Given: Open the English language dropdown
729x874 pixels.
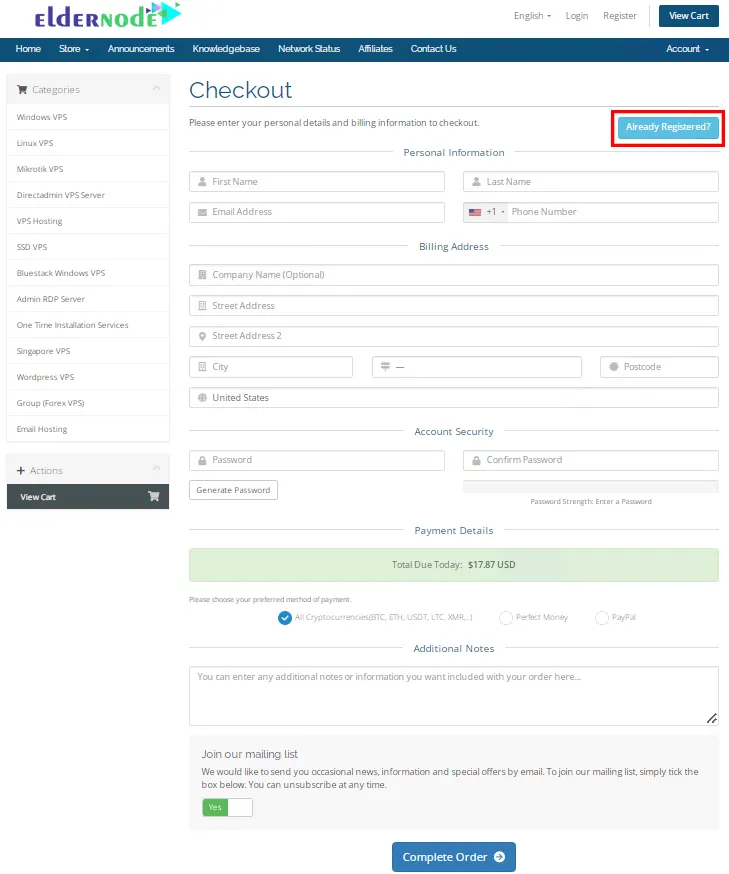Looking at the screenshot, I should (x=531, y=16).
